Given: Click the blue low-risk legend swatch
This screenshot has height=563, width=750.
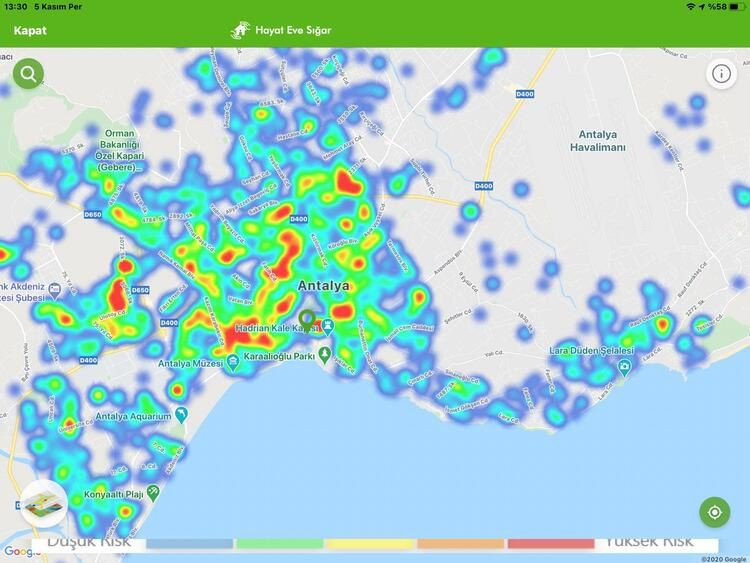Looking at the screenshot, I should [190, 544].
